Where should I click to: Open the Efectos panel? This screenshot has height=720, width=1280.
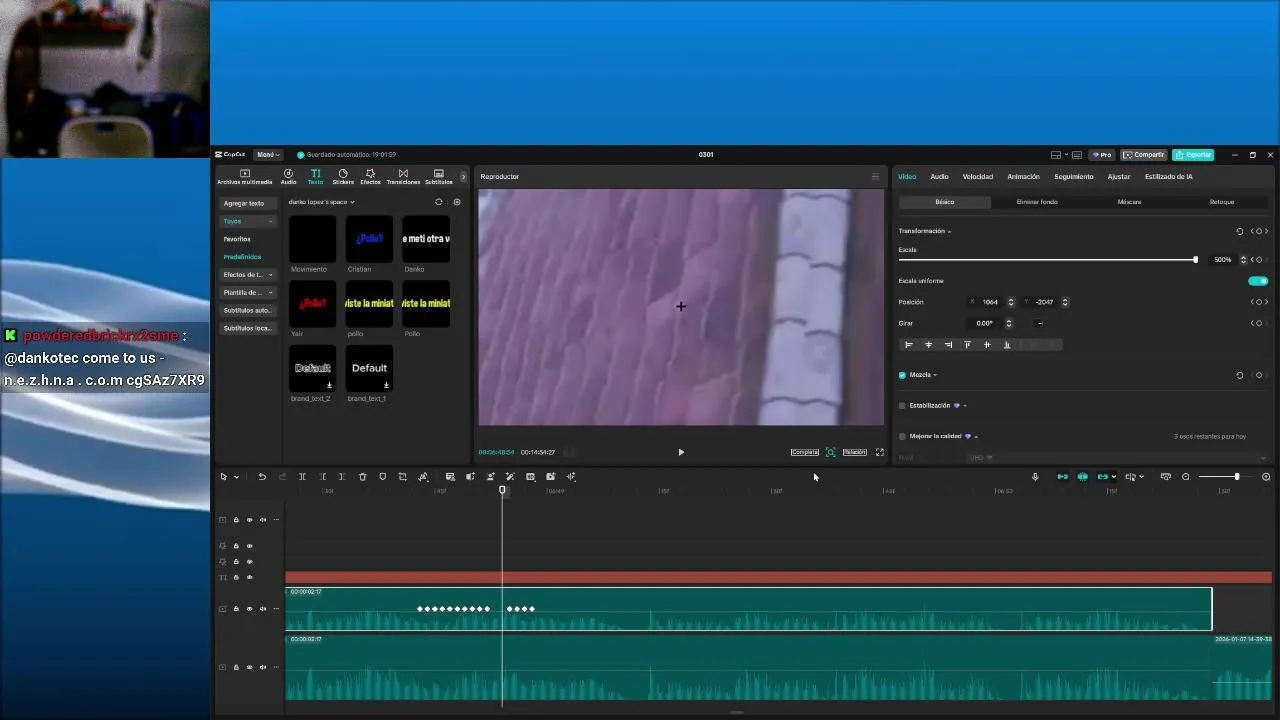370,177
